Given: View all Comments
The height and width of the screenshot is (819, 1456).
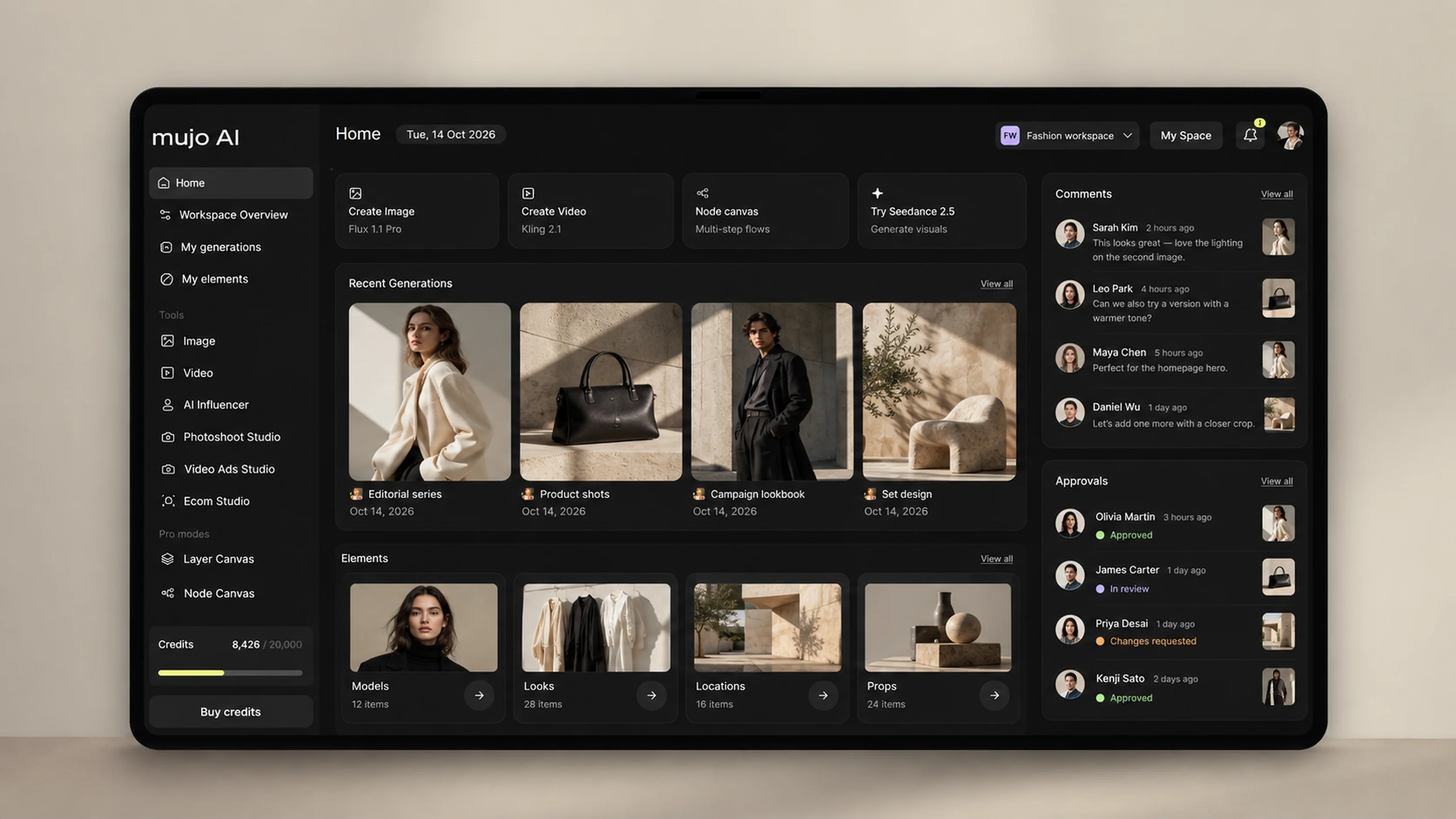Looking at the screenshot, I should 1276,194.
